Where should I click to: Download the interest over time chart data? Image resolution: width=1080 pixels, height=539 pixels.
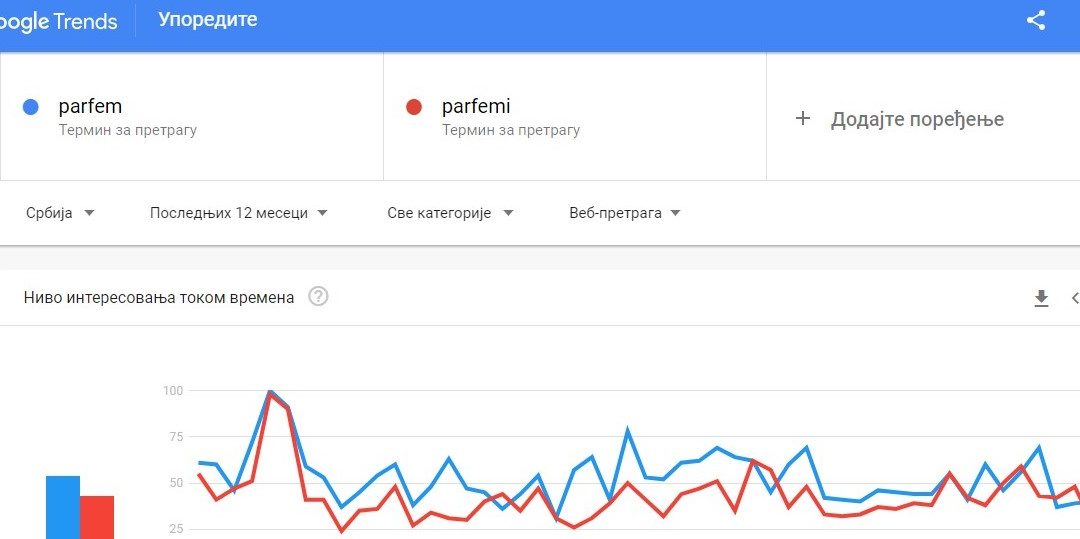pyautogui.click(x=1041, y=298)
